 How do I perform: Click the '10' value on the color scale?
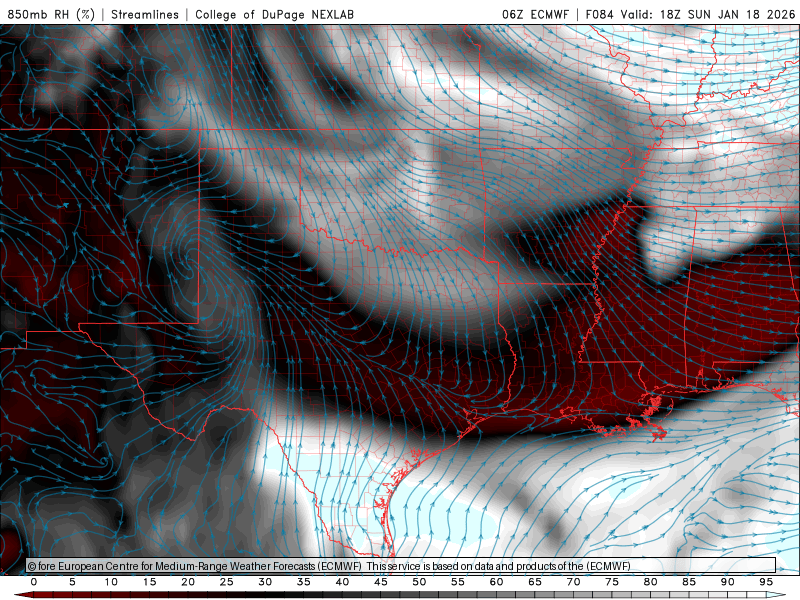pos(111,582)
